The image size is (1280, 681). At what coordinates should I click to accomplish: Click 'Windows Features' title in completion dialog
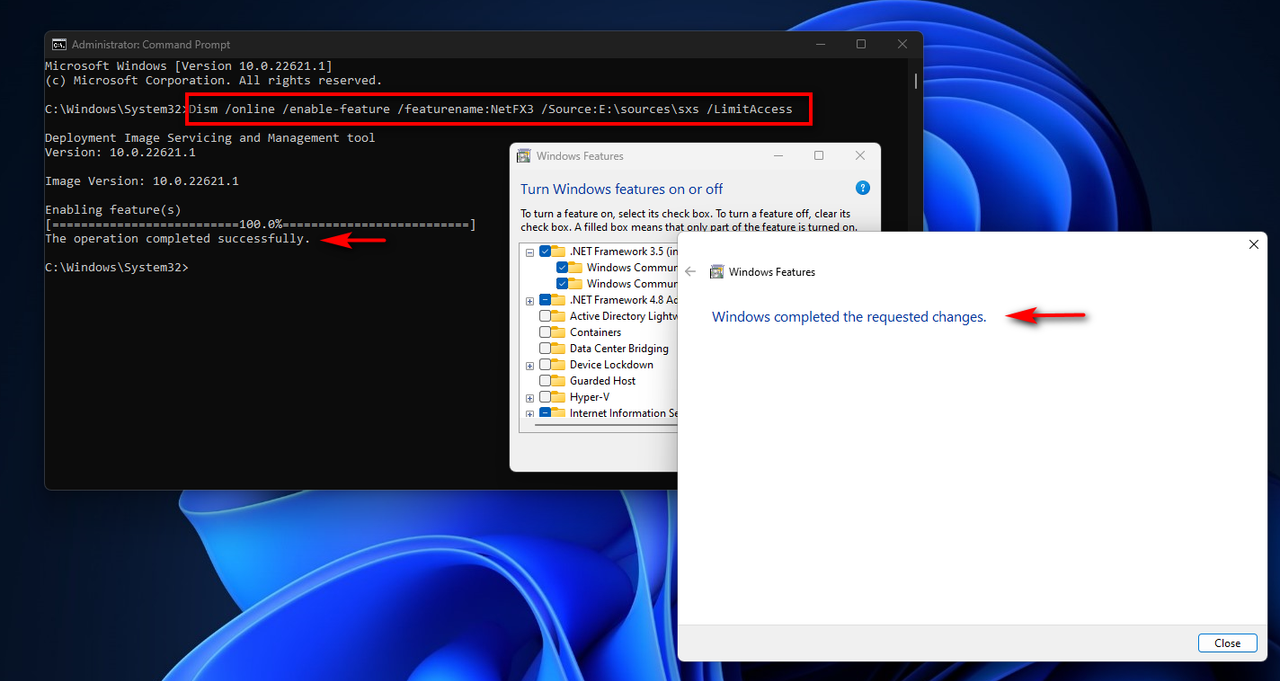(772, 272)
